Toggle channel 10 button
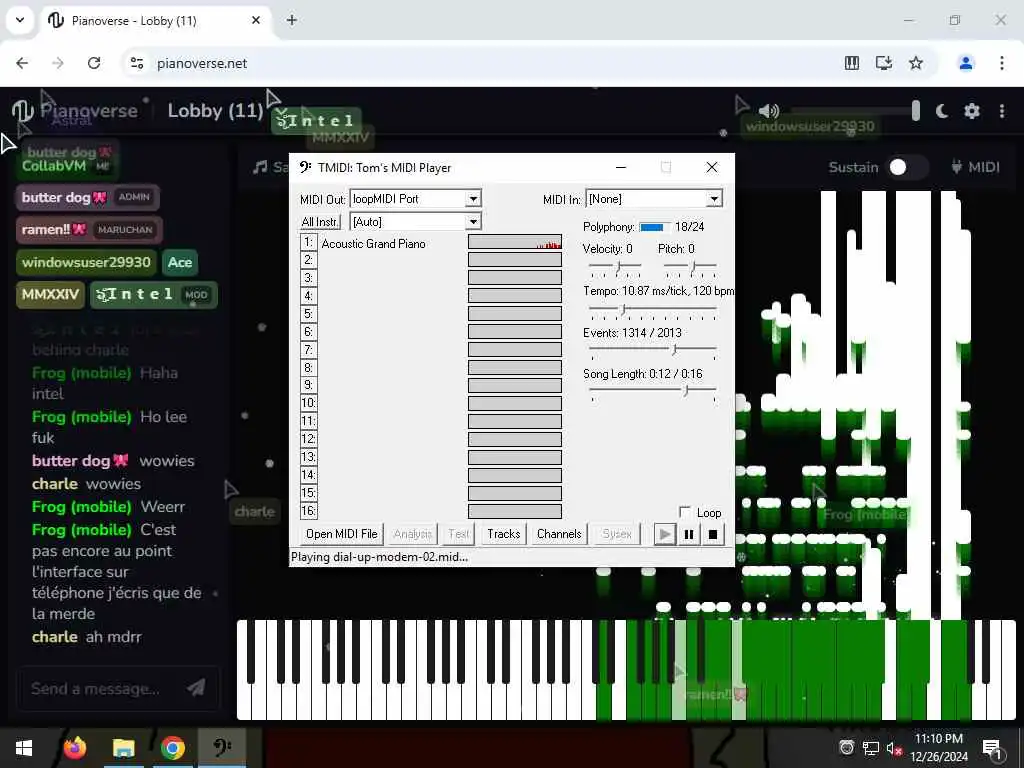Image resolution: width=1024 pixels, height=768 pixels. pyautogui.click(x=308, y=403)
